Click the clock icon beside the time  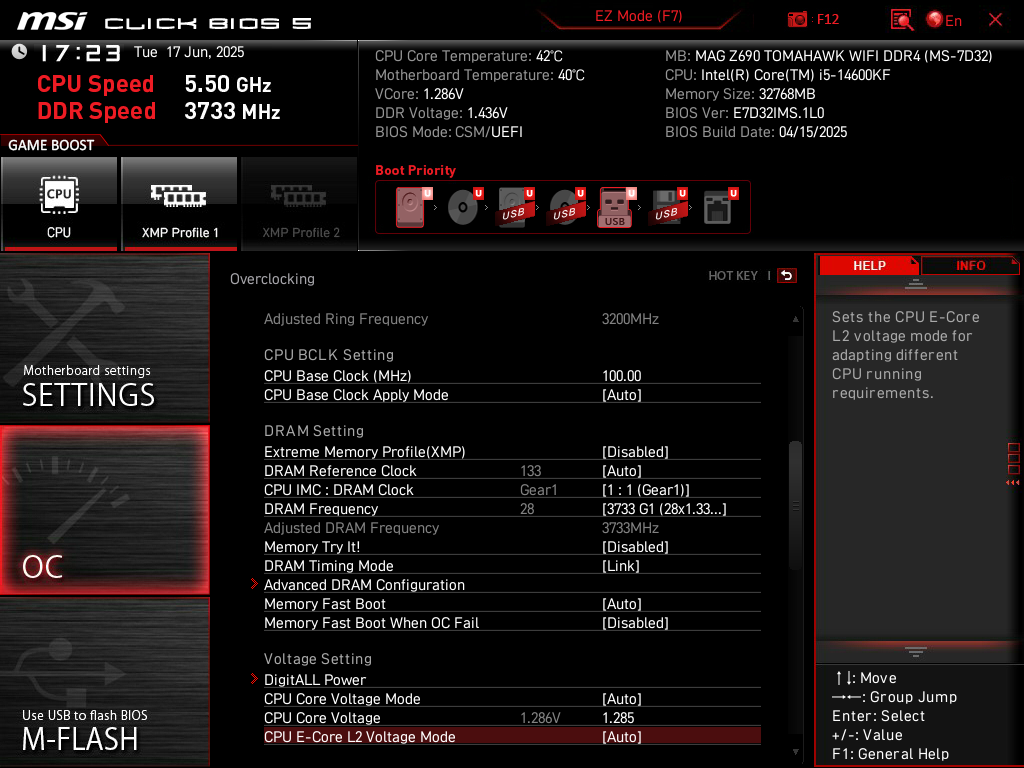(x=20, y=52)
